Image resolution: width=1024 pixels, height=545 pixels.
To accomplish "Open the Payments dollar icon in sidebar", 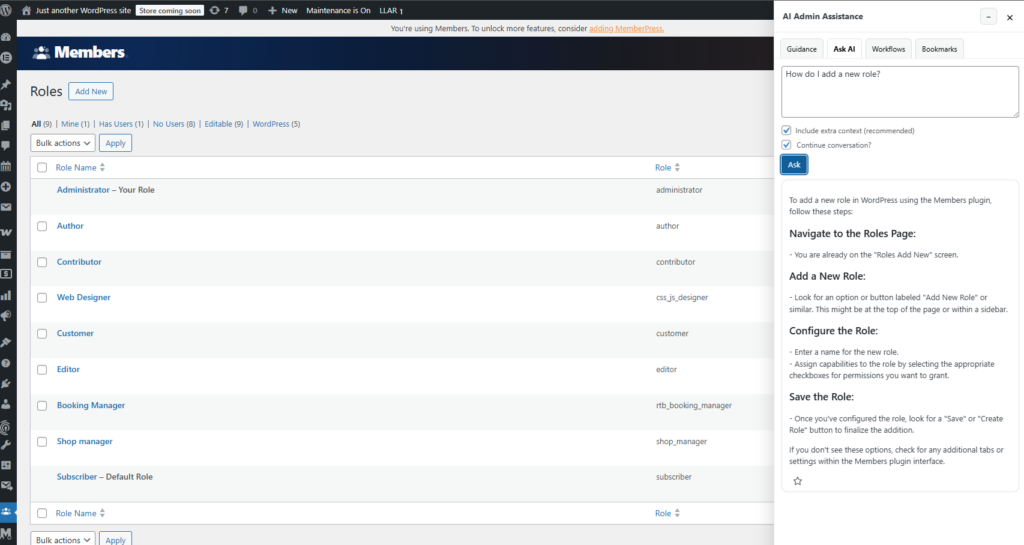I will click(6, 274).
